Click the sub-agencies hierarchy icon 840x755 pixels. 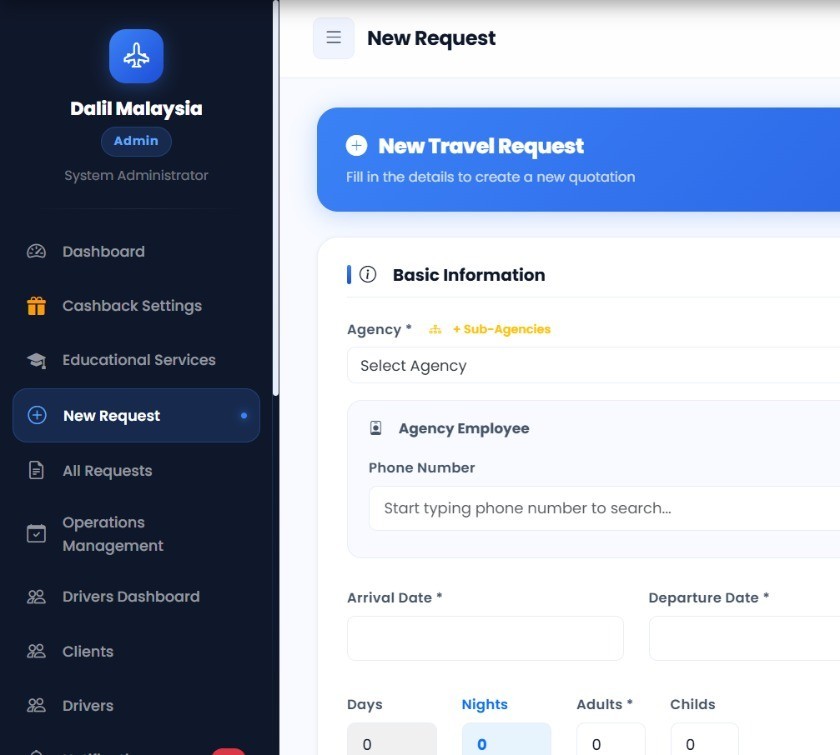435,330
